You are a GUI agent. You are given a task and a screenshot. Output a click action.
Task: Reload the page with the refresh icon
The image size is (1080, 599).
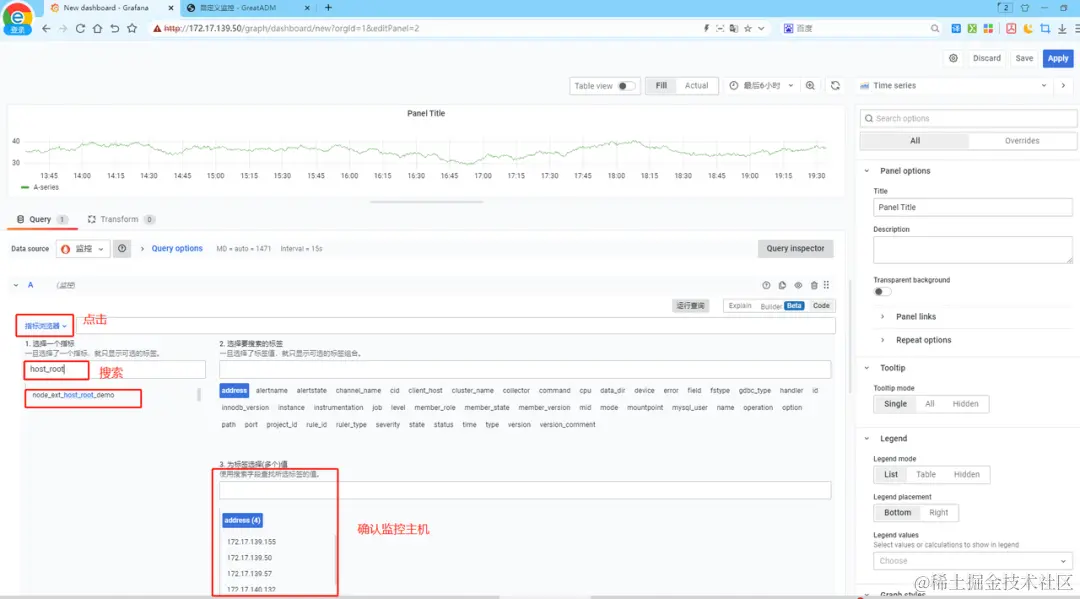pos(80,28)
